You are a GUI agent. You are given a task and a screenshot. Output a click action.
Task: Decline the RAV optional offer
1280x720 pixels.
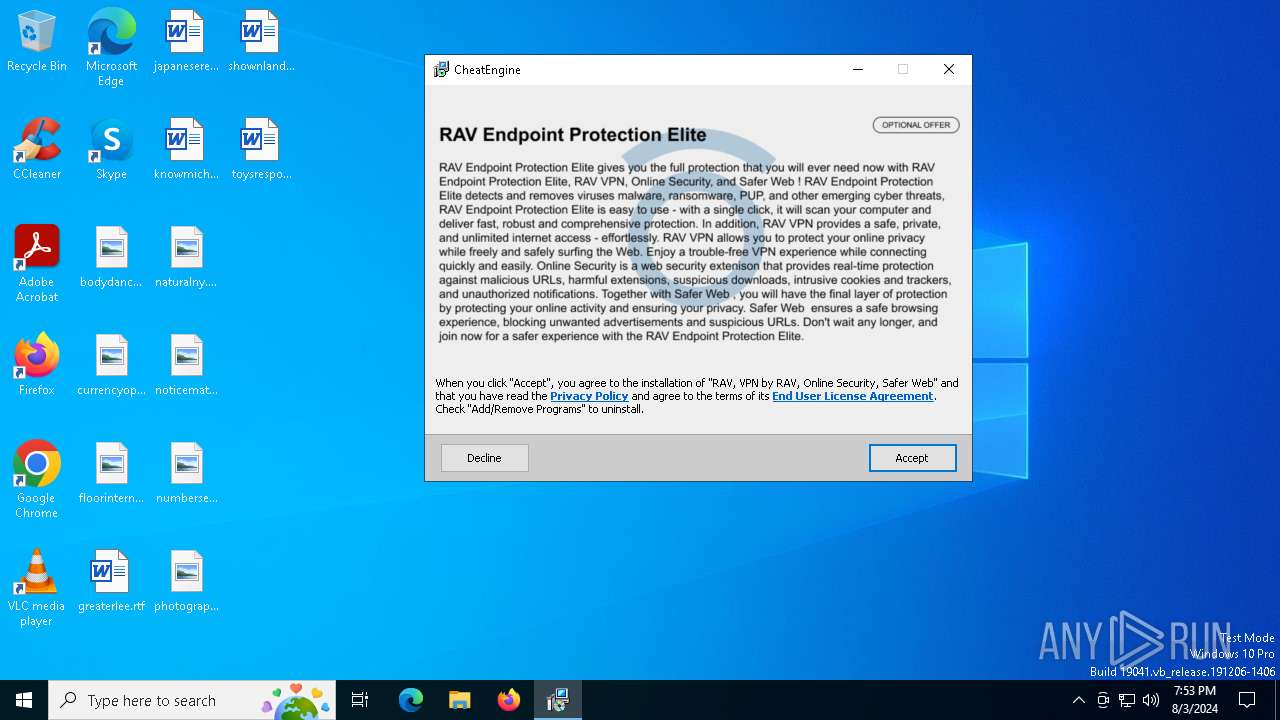(484, 458)
